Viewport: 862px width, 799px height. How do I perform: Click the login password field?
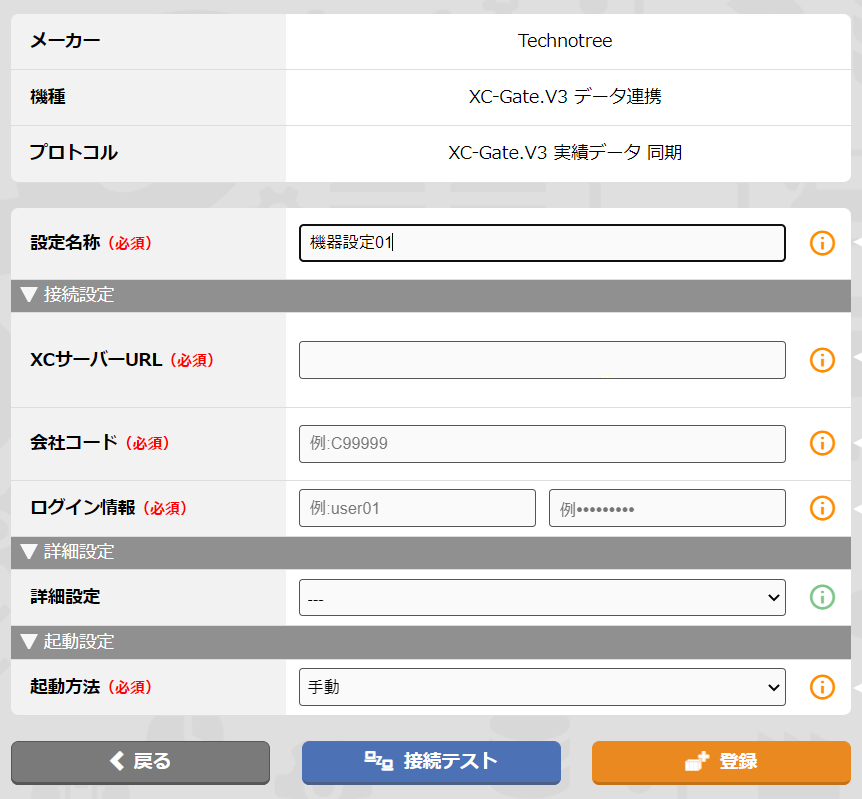(667, 508)
